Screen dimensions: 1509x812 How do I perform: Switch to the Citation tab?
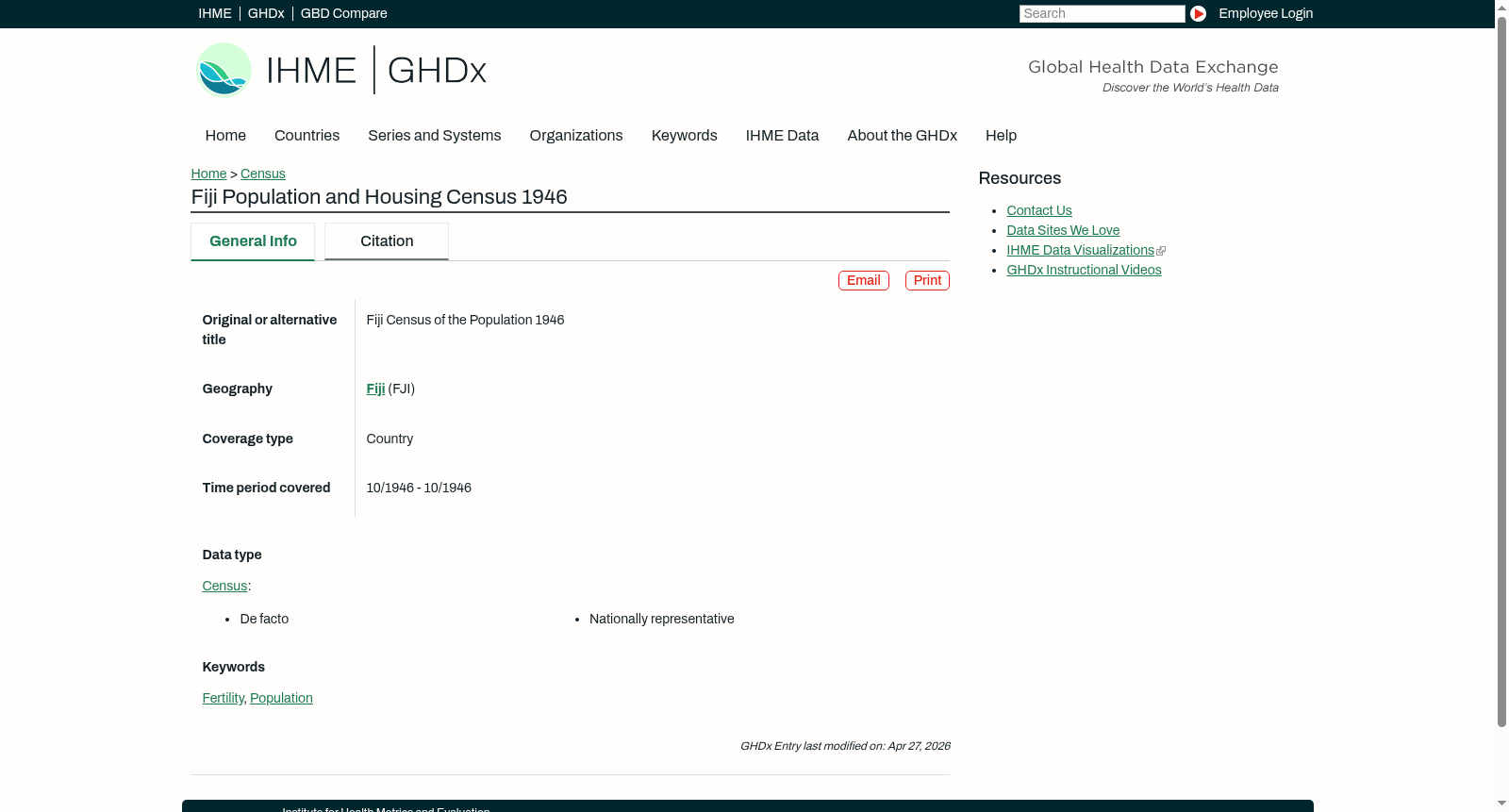(x=387, y=241)
